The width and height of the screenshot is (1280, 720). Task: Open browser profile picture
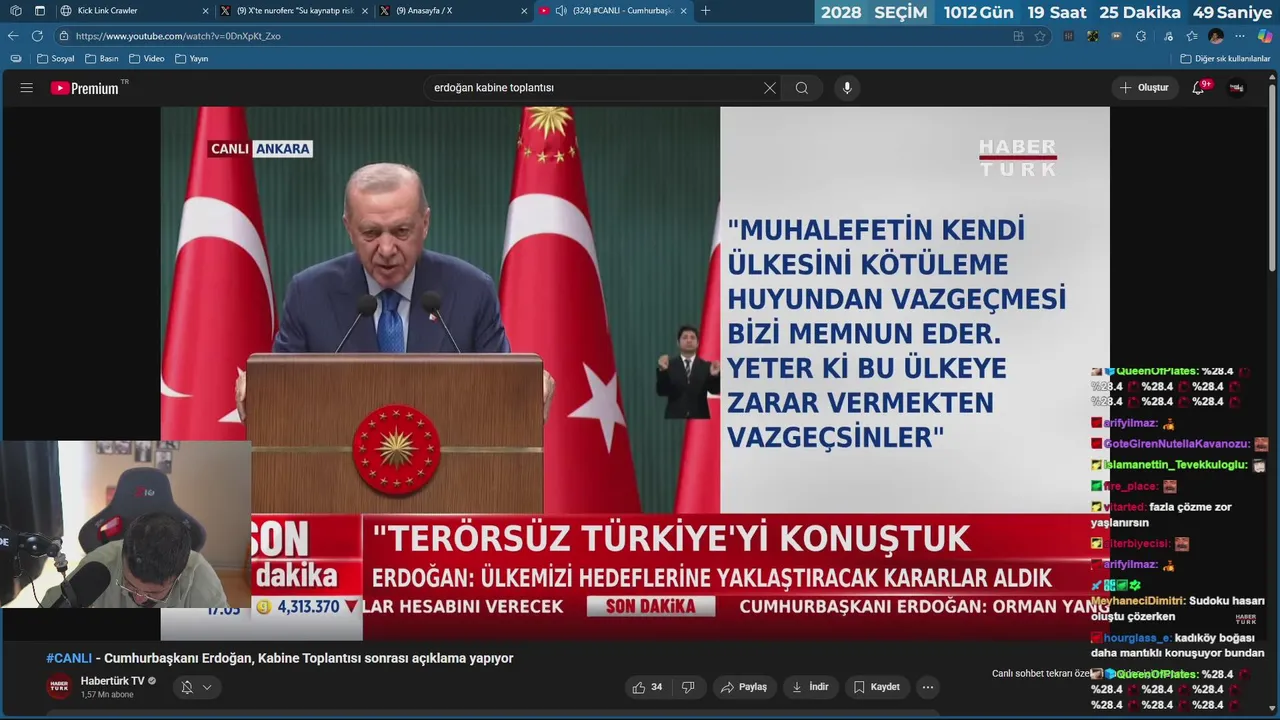[x=1216, y=36]
